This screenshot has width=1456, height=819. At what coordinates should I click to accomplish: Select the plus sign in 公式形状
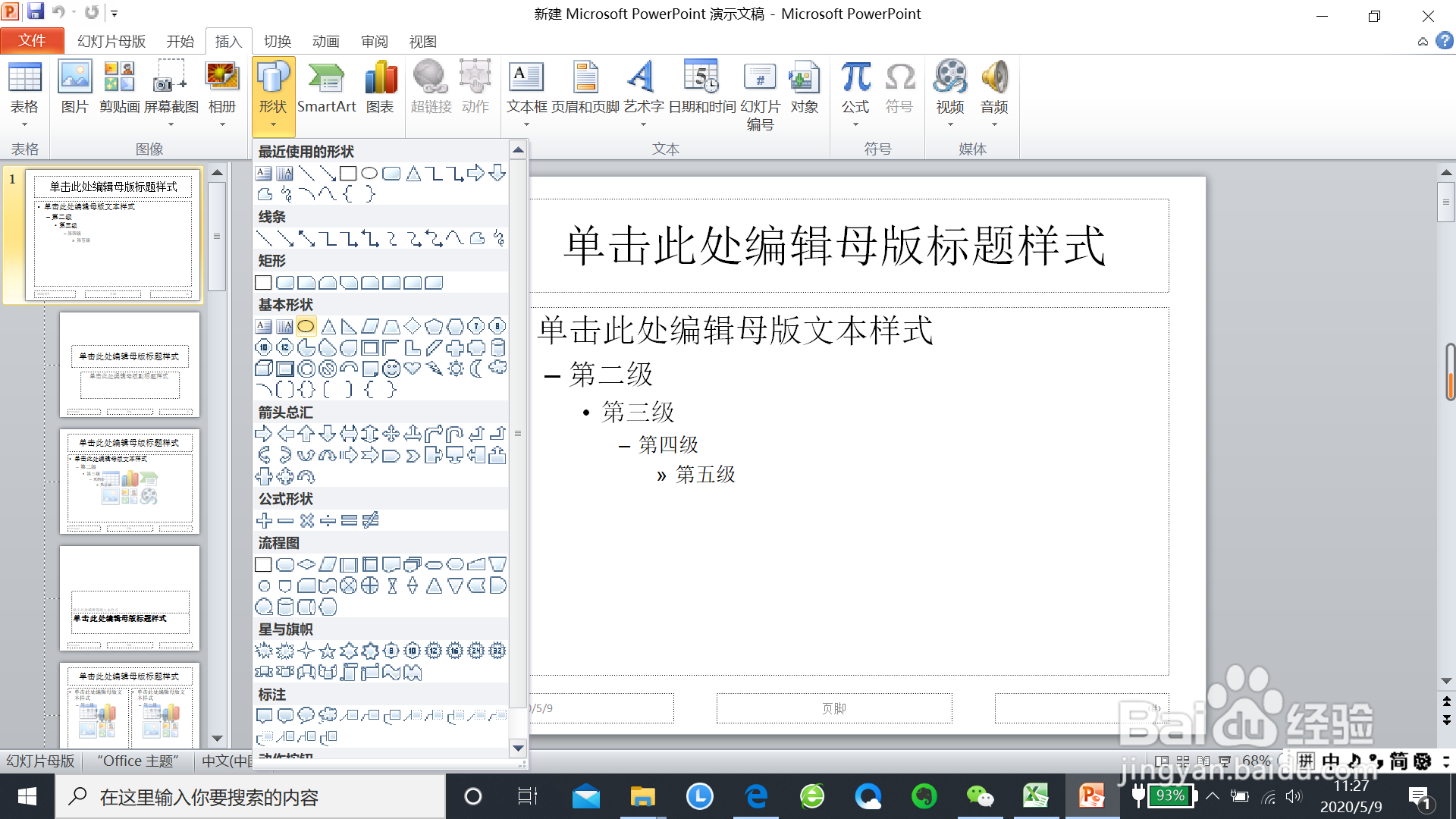pos(264,520)
